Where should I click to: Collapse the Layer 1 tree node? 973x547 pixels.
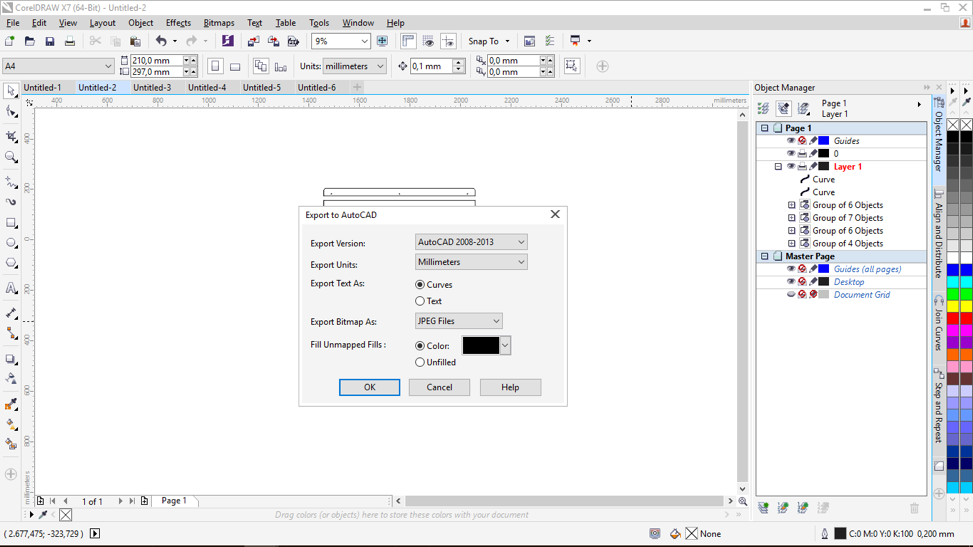pyautogui.click(x=778, y=166)
